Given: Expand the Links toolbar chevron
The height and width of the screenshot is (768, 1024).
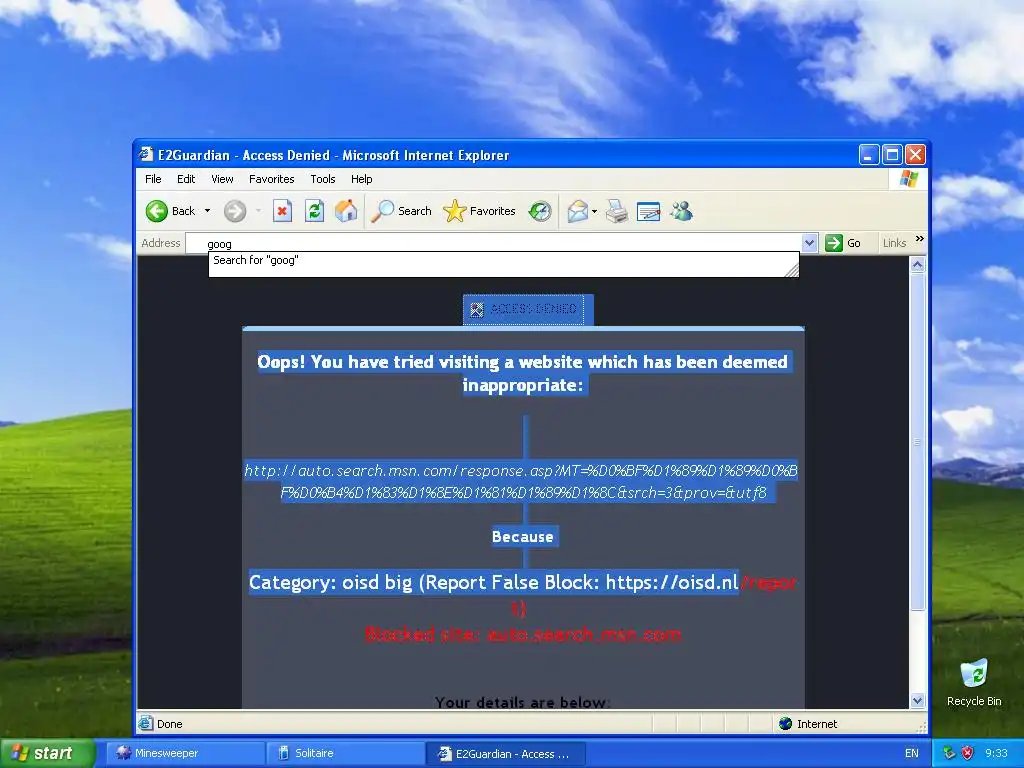Looking at the screenshot, I should 920,239.
